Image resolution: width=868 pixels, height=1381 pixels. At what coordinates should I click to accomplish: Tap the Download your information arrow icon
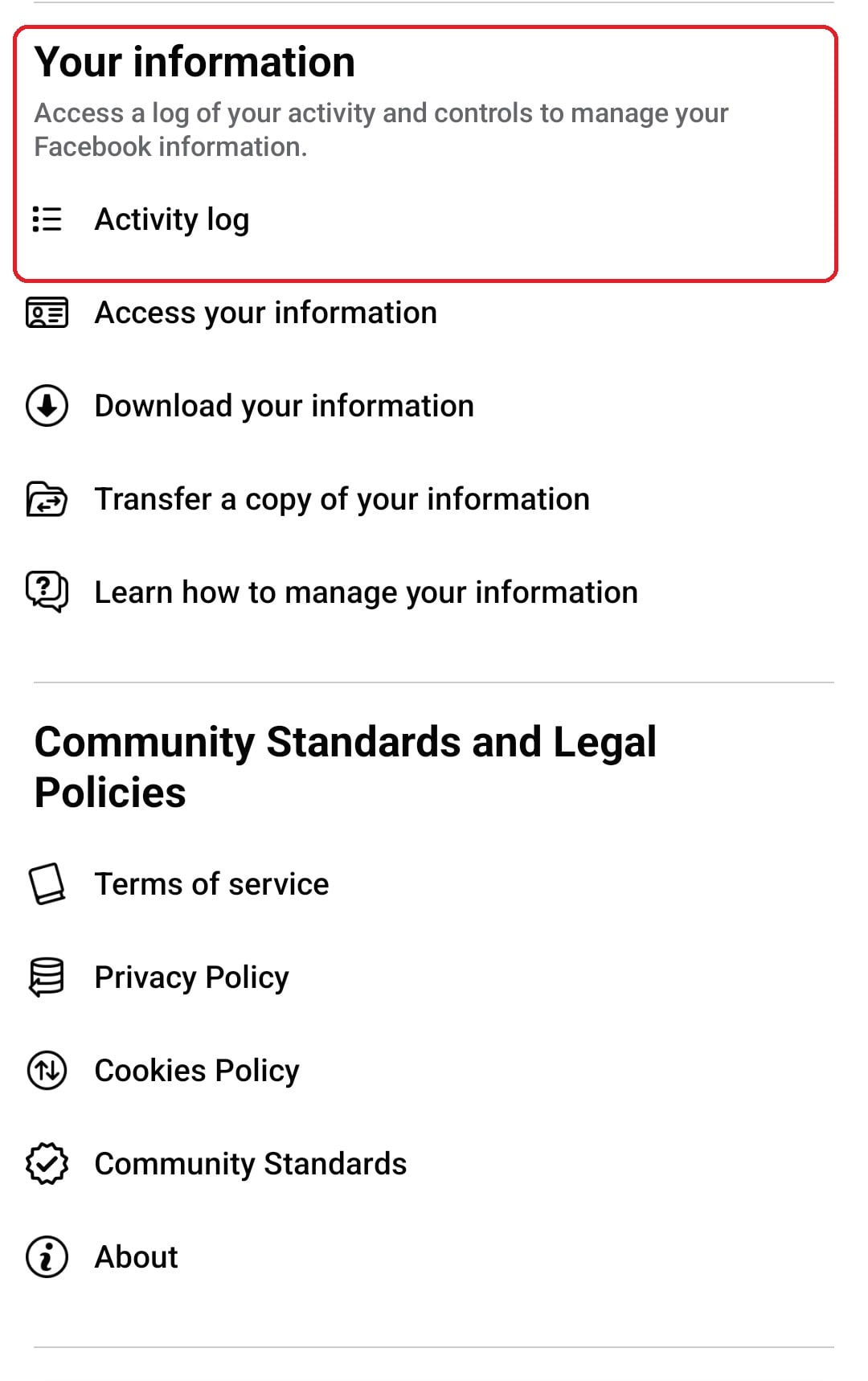(47, 406)
